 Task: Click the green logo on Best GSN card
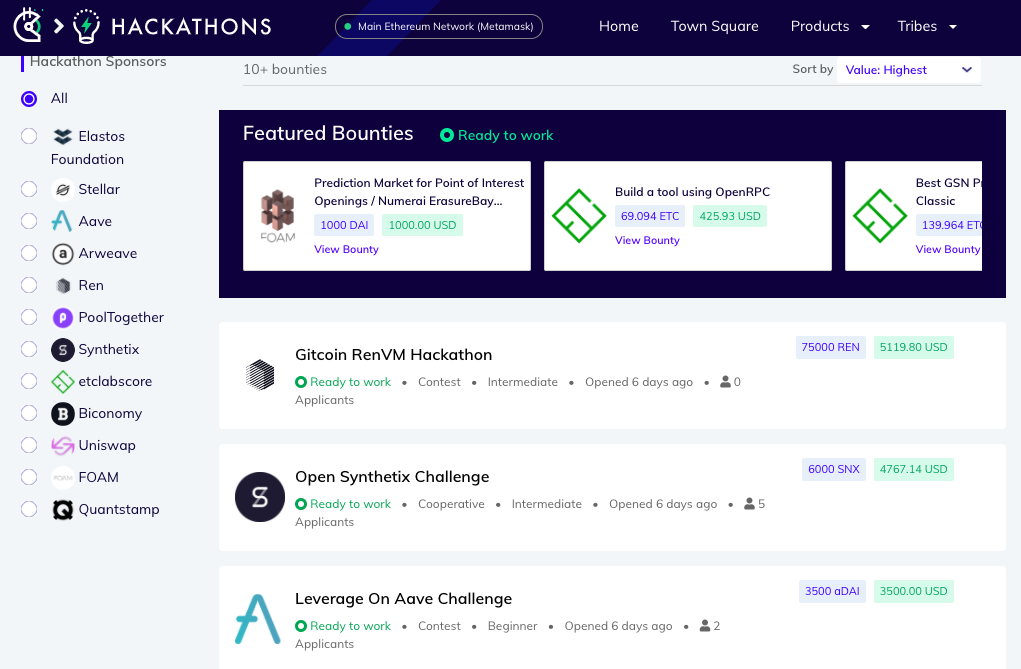[x=880, y=216]
